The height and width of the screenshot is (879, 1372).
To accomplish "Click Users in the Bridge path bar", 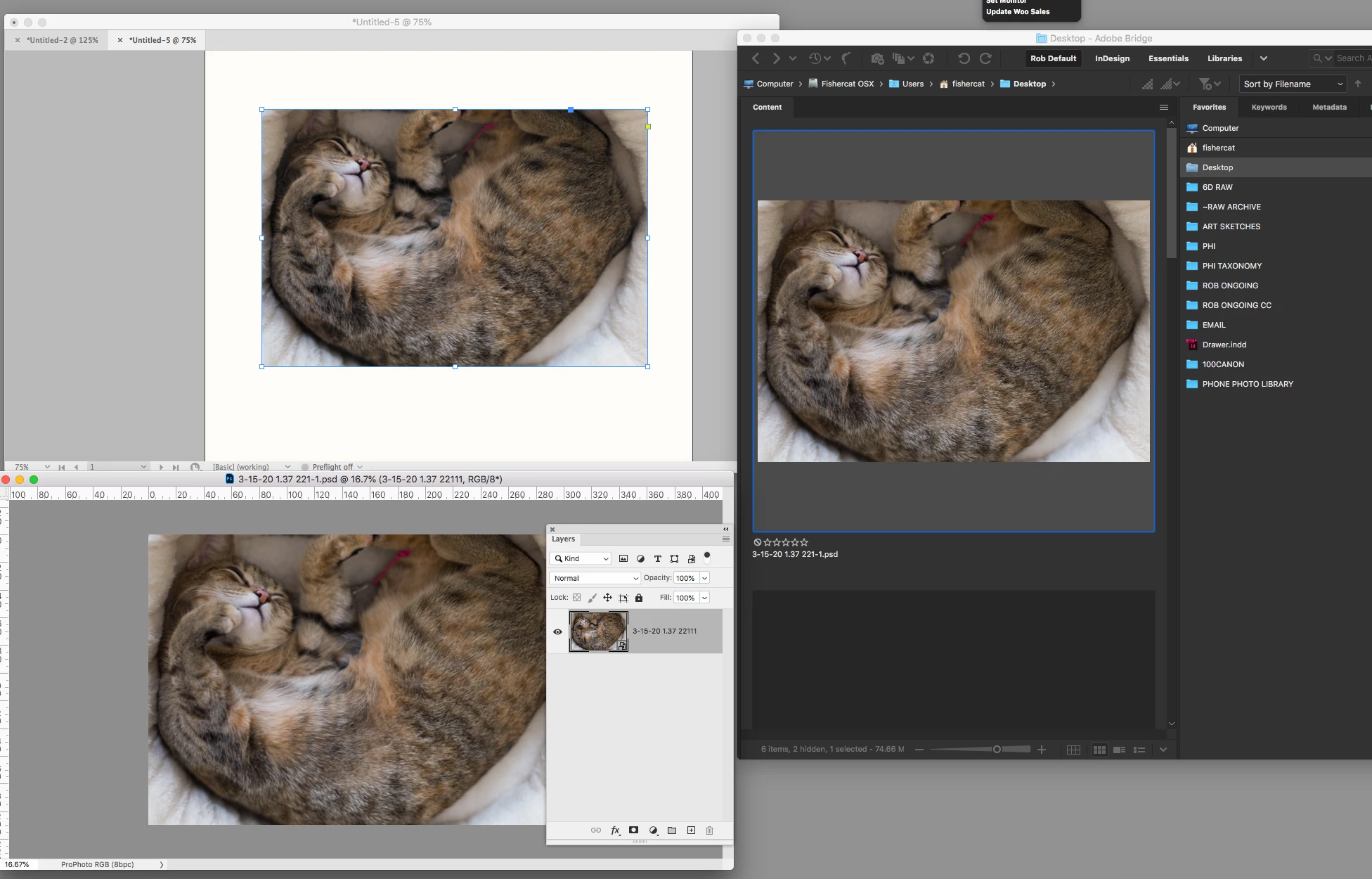I will pyautogui.click(x=912, y=84).
